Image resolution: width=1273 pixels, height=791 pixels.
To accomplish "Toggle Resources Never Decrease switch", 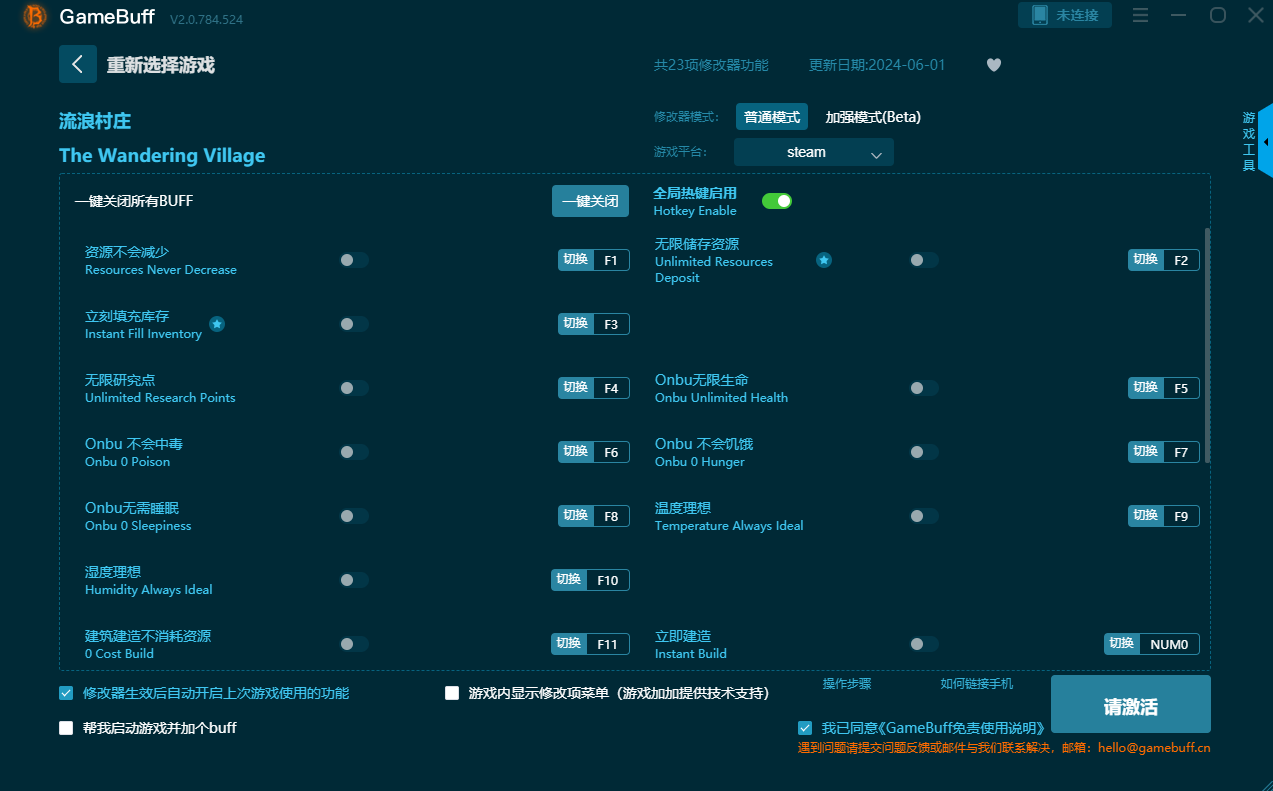I will click(x=354, y=260).
